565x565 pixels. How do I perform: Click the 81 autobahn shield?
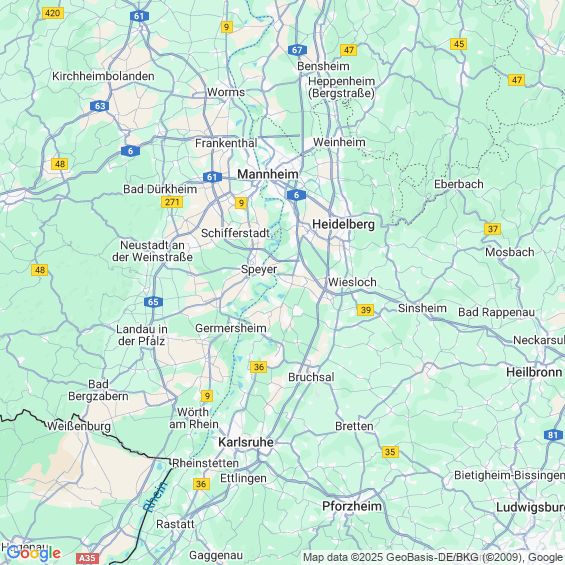(x=553, y=435)
